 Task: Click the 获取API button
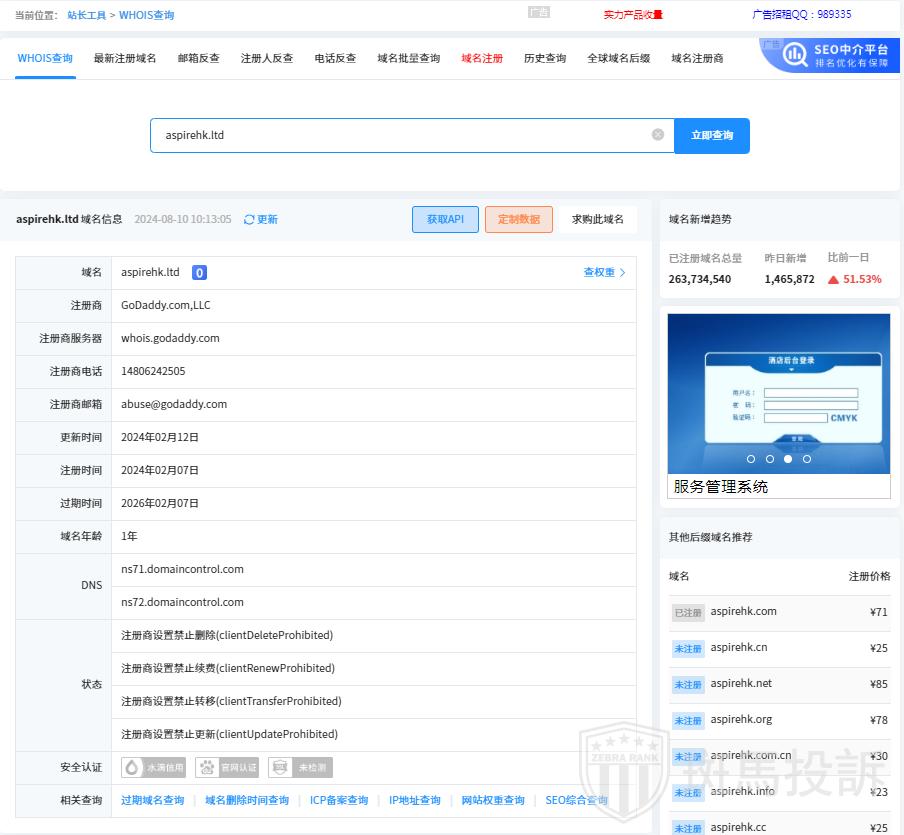tap(445, 220)
